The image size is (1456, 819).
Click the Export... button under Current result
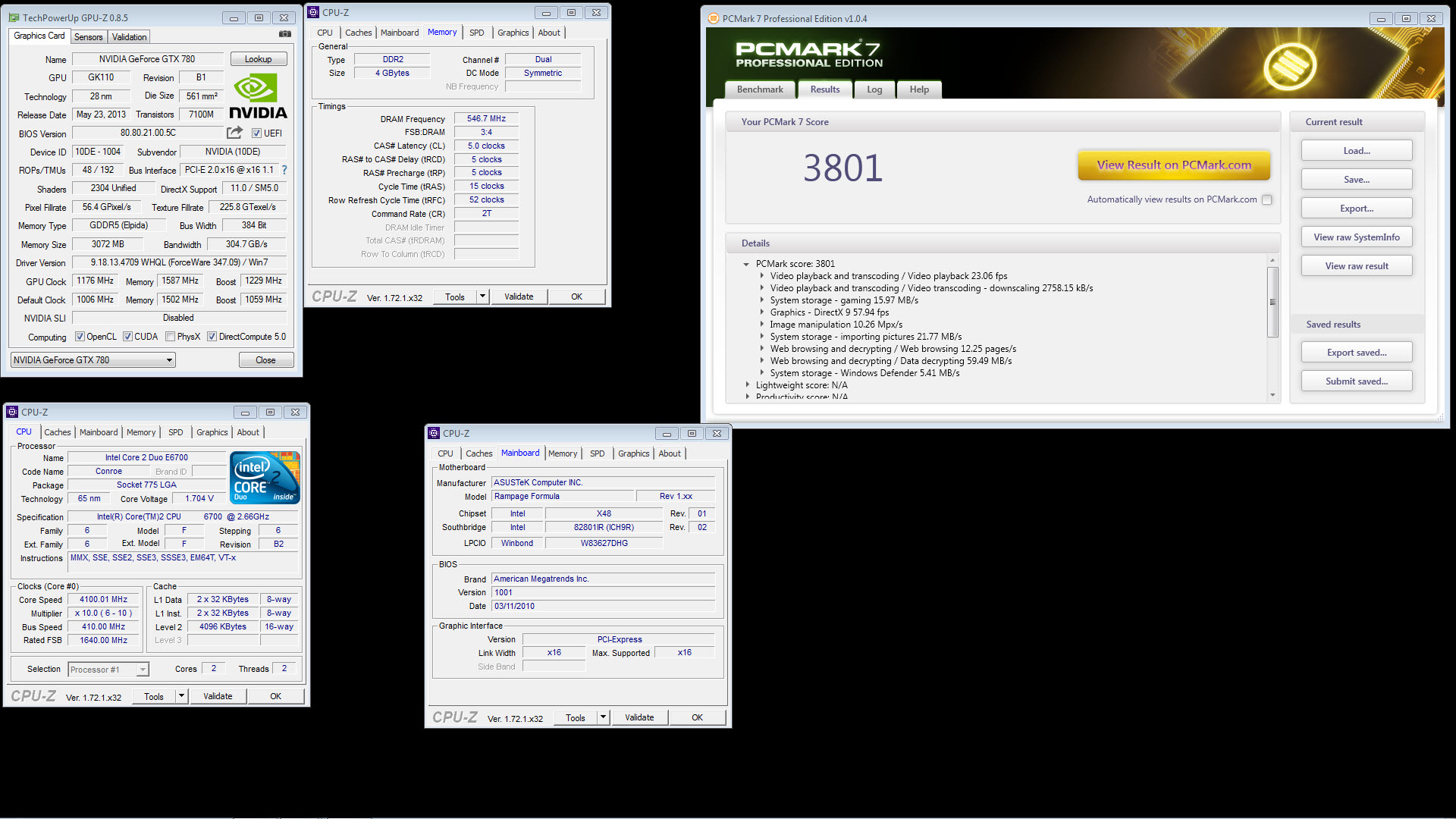tap(1357, 209)
